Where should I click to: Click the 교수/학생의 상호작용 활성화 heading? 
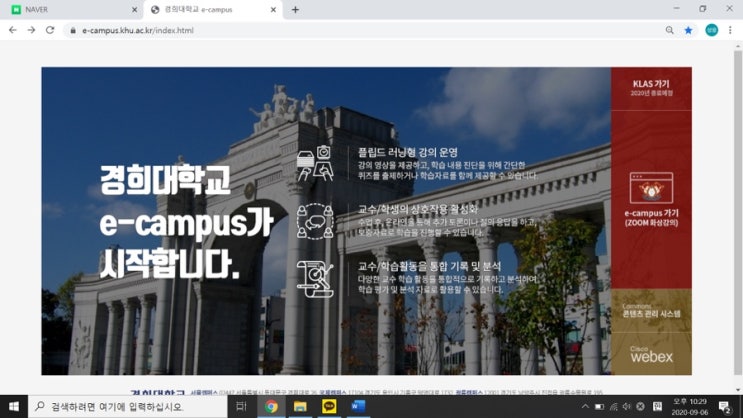pyautogui.click(x=418, y=209)
